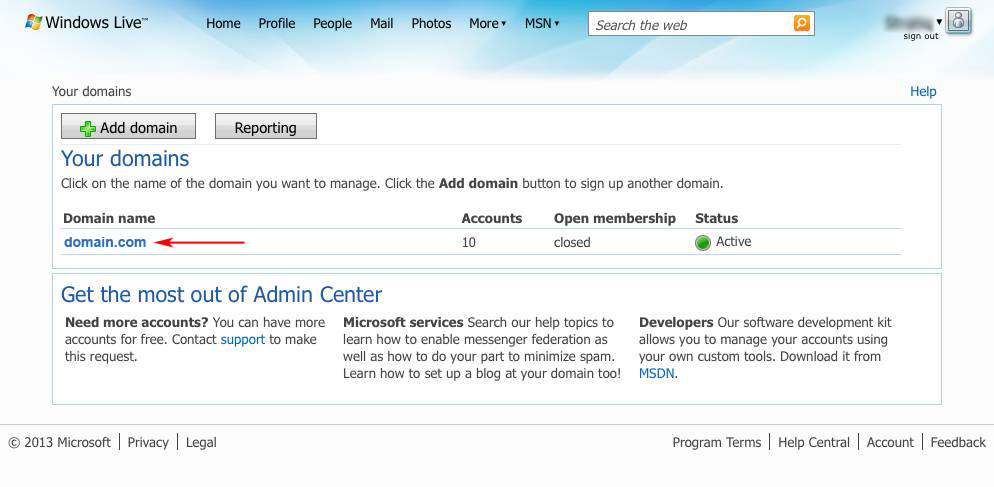Open the Account footer link
This screenshot has width=994, height=487.
[890, 443]
